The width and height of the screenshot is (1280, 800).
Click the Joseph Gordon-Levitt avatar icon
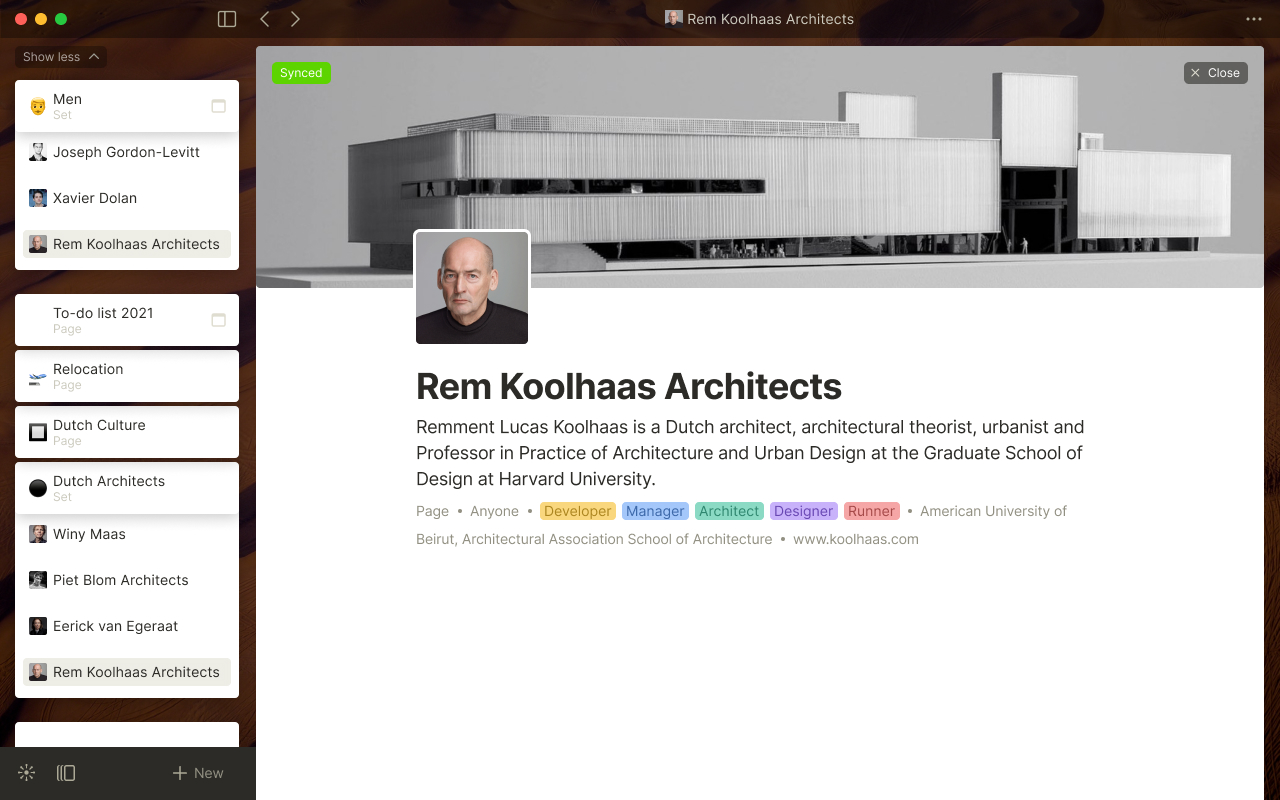pos(38,152)
